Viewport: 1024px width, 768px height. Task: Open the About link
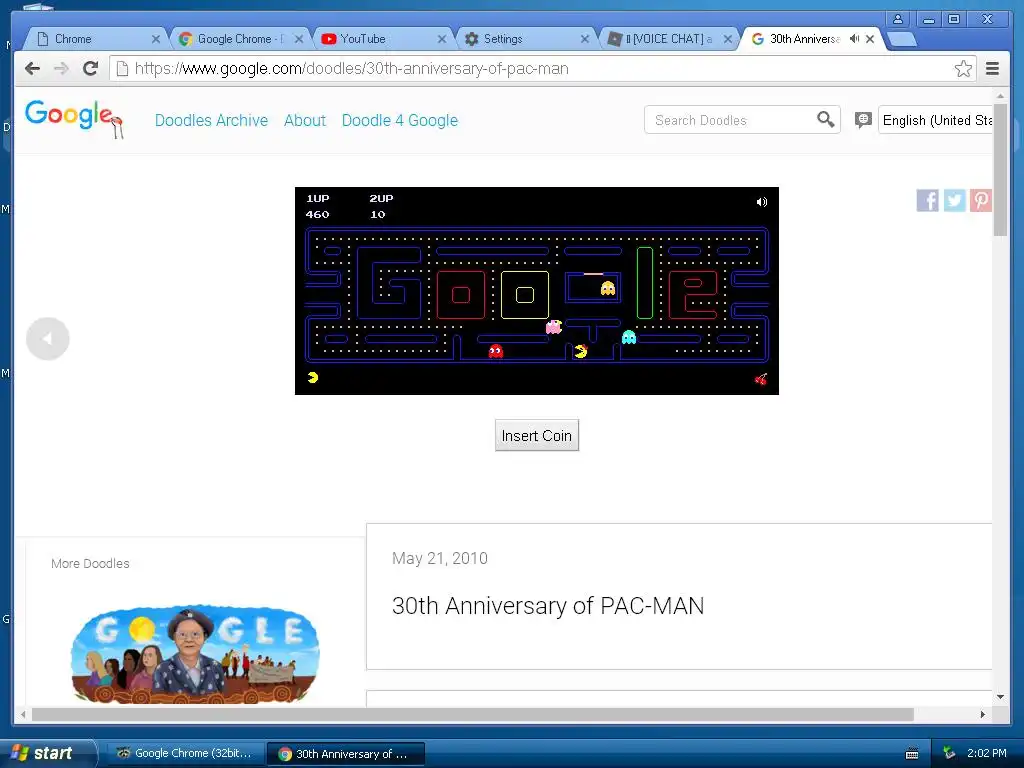pos(304,121)
